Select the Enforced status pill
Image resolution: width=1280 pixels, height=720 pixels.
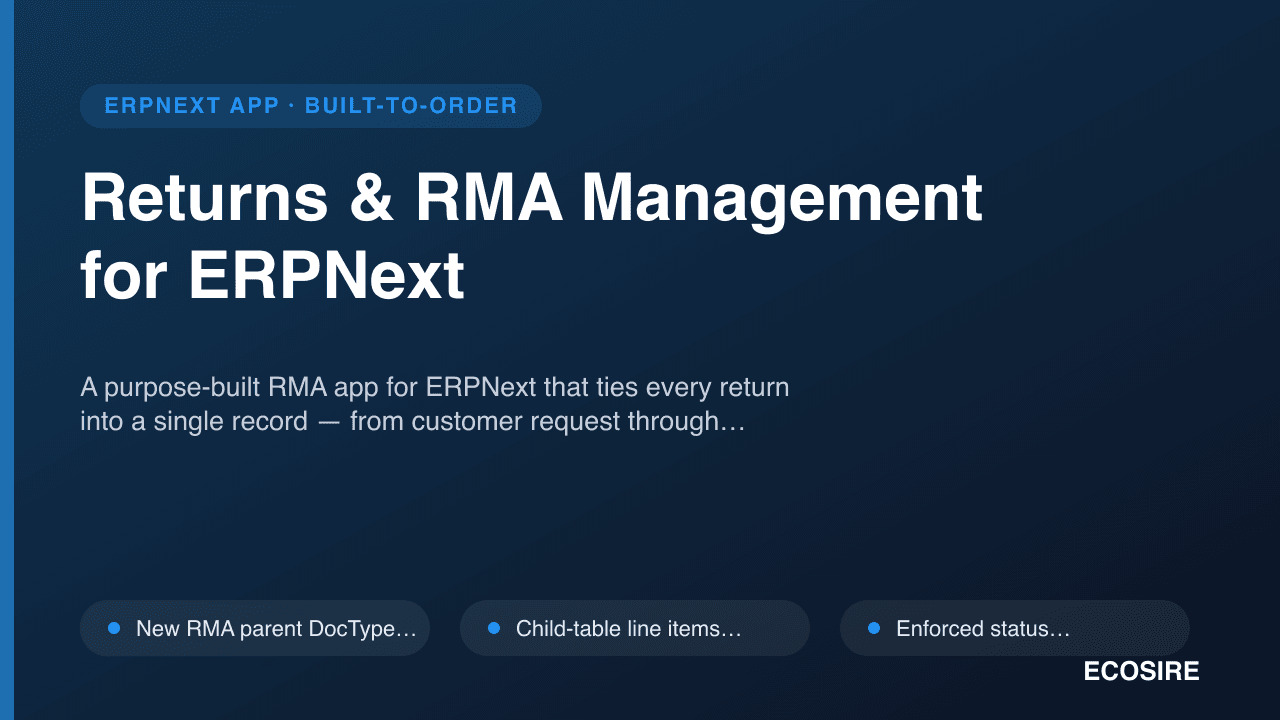tap(1015, 628)
